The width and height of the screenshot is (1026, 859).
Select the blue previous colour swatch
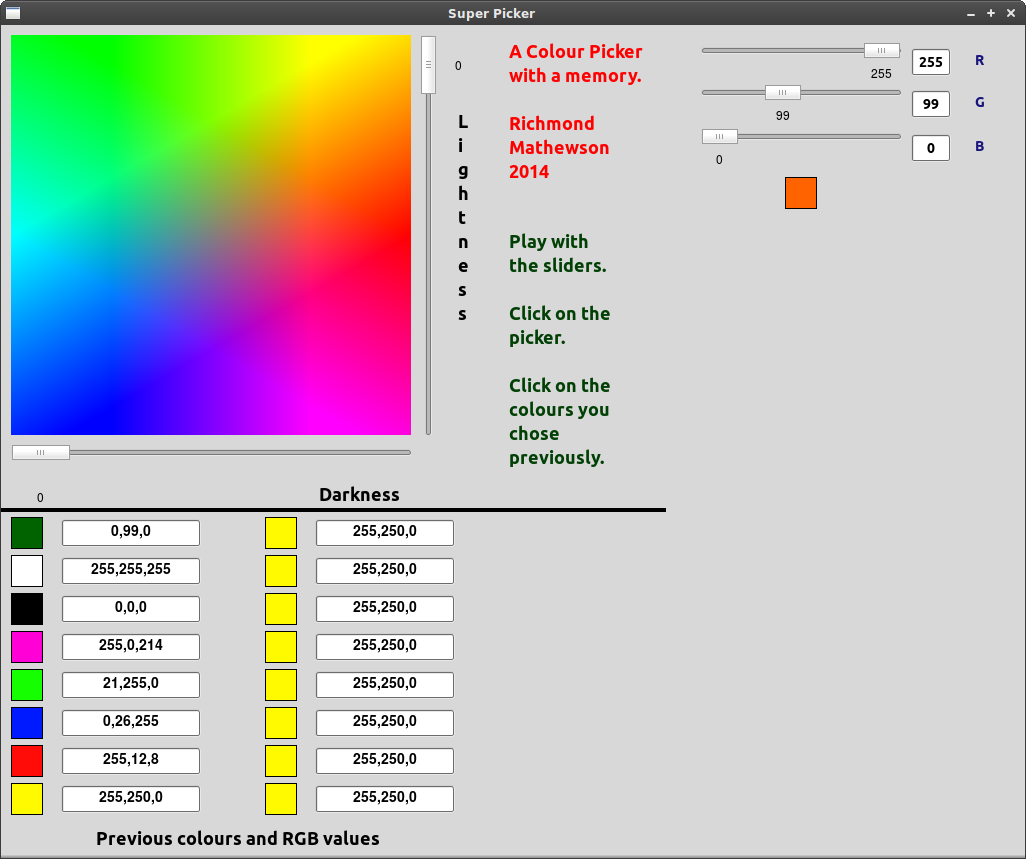click(x=27, y=723)
